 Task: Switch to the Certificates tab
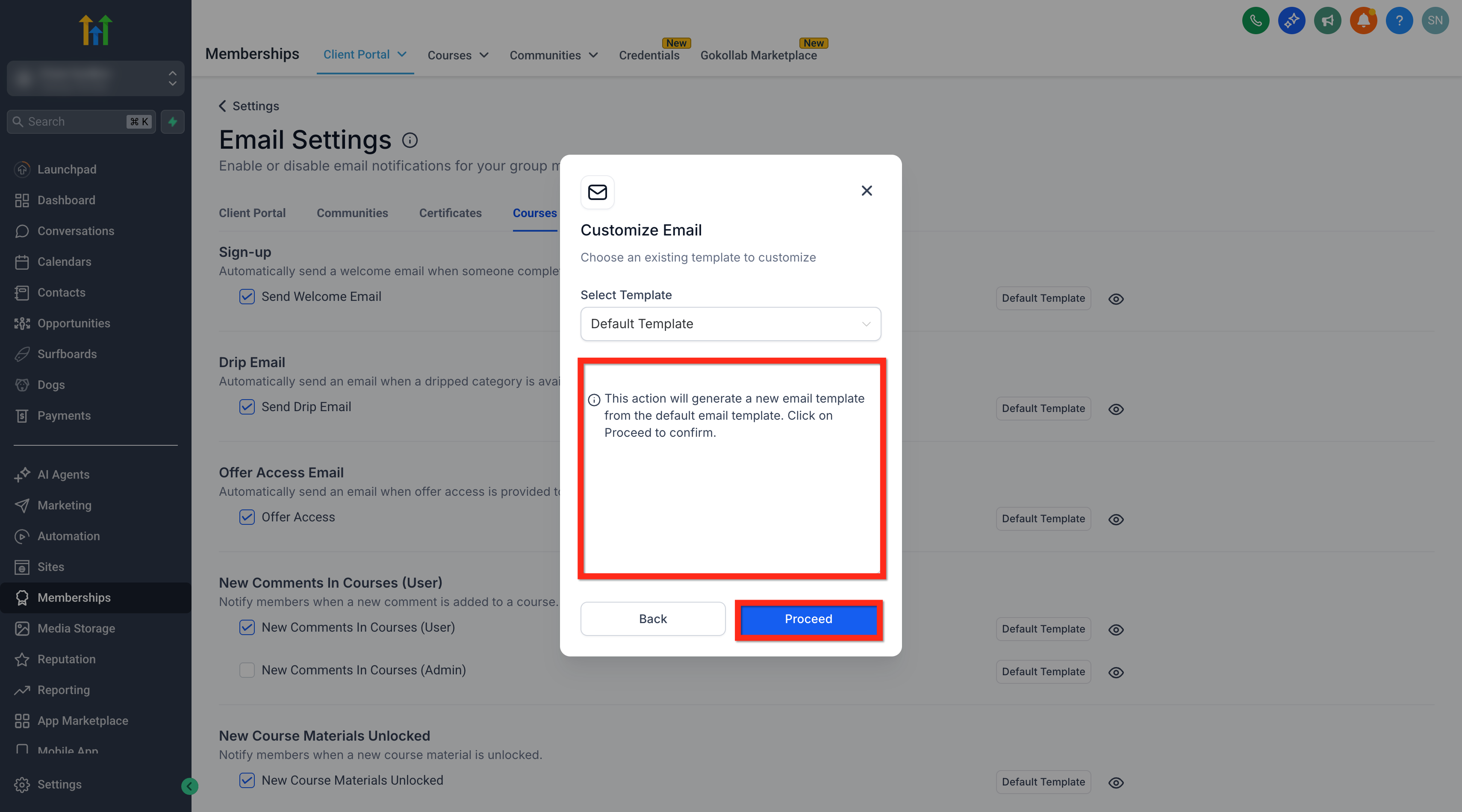click(450, 213)
